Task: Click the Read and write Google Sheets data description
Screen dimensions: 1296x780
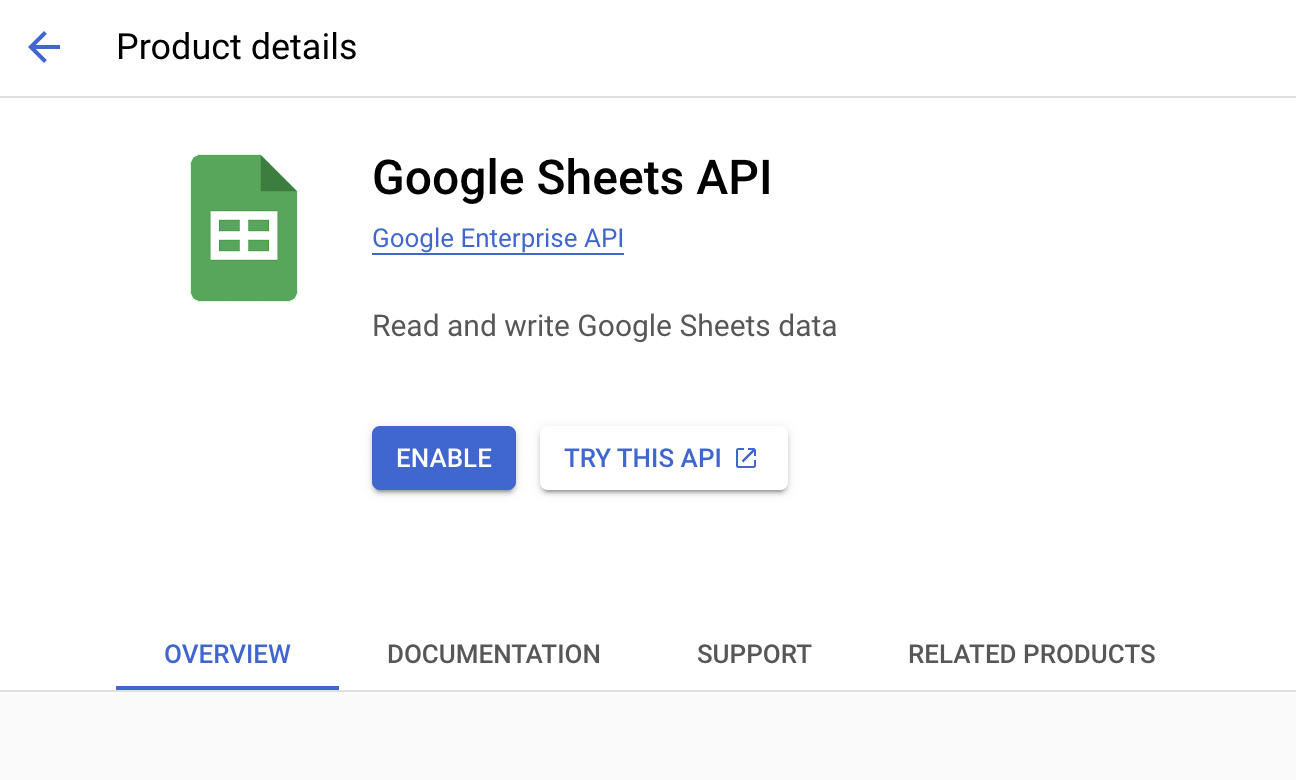Action: 604,326
